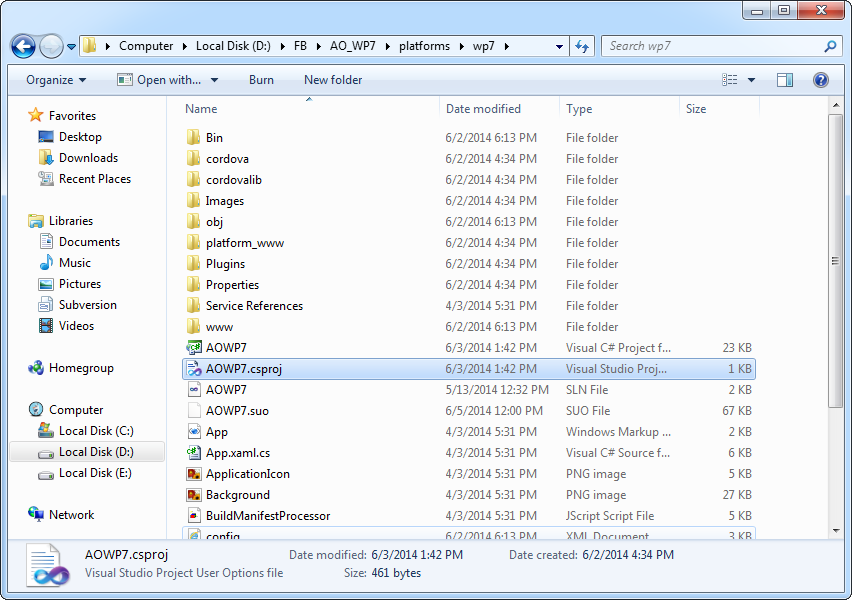The height and width of the screenshot is (600, 852).
Task: Select the cordova folder icon
Action: tap(193, 159)
